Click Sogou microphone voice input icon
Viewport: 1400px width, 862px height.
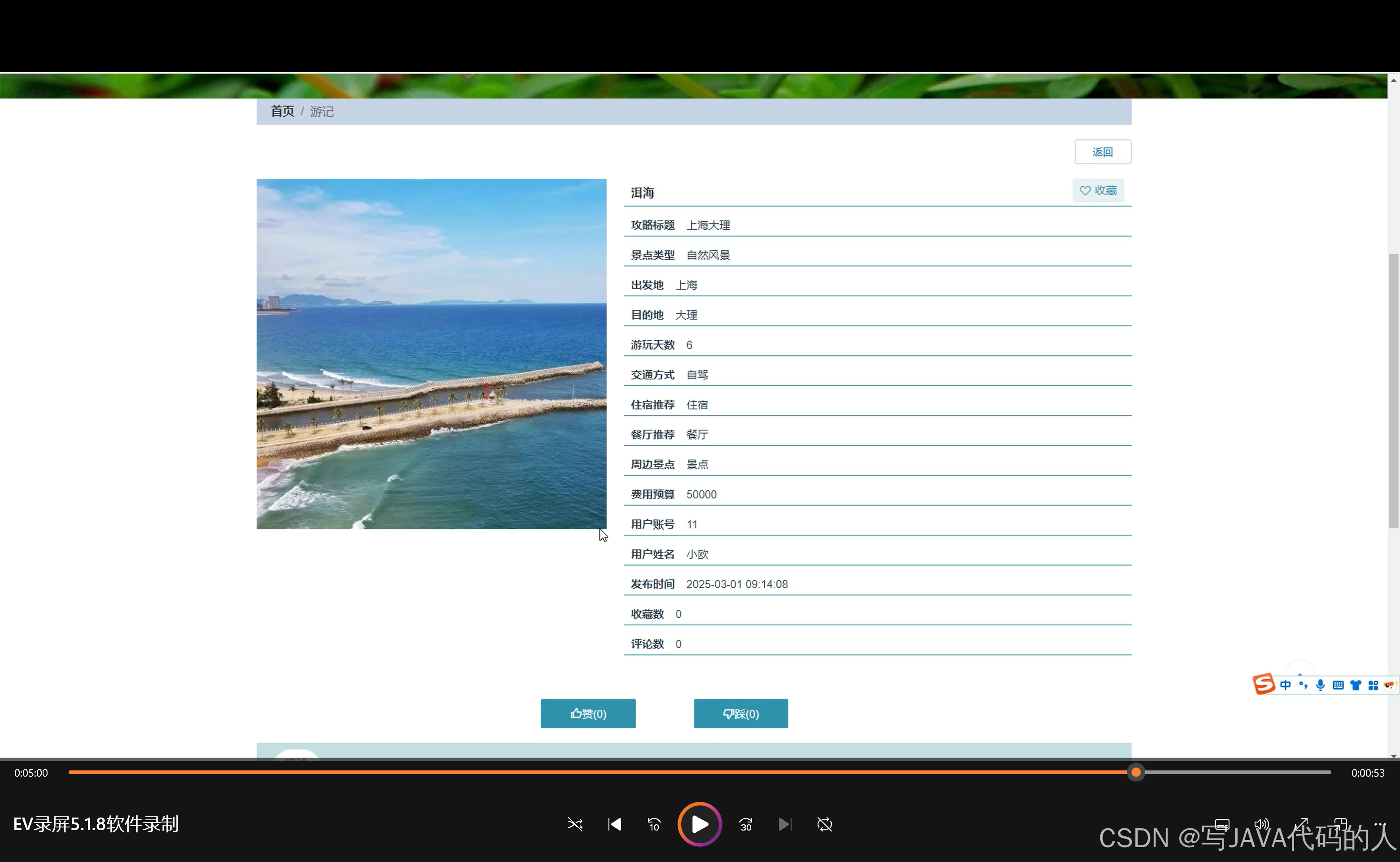click(1320, 685)
